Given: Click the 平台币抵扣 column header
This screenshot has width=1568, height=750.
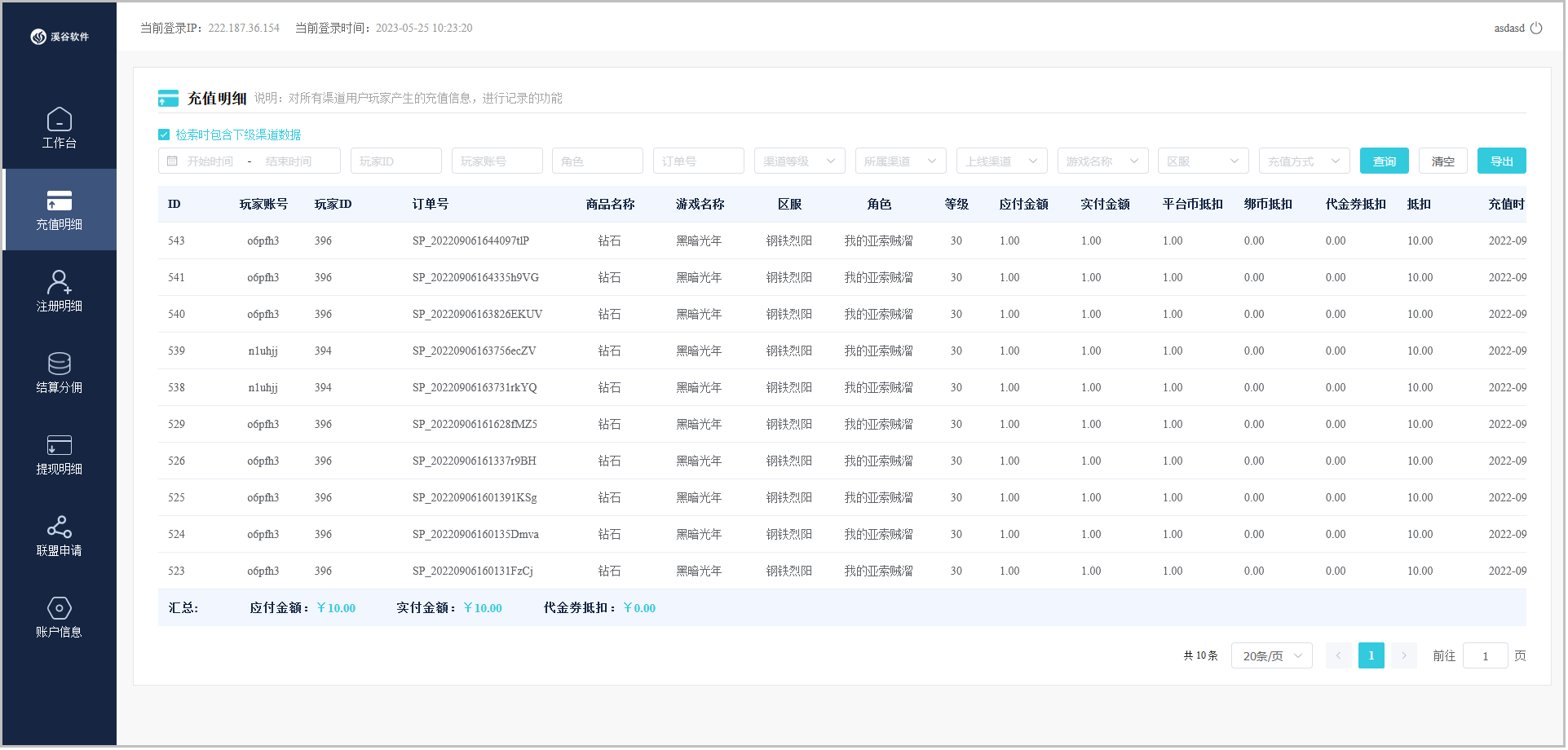Looking at the screenshot, I should pyautogui.click(x=1192, y=205).
